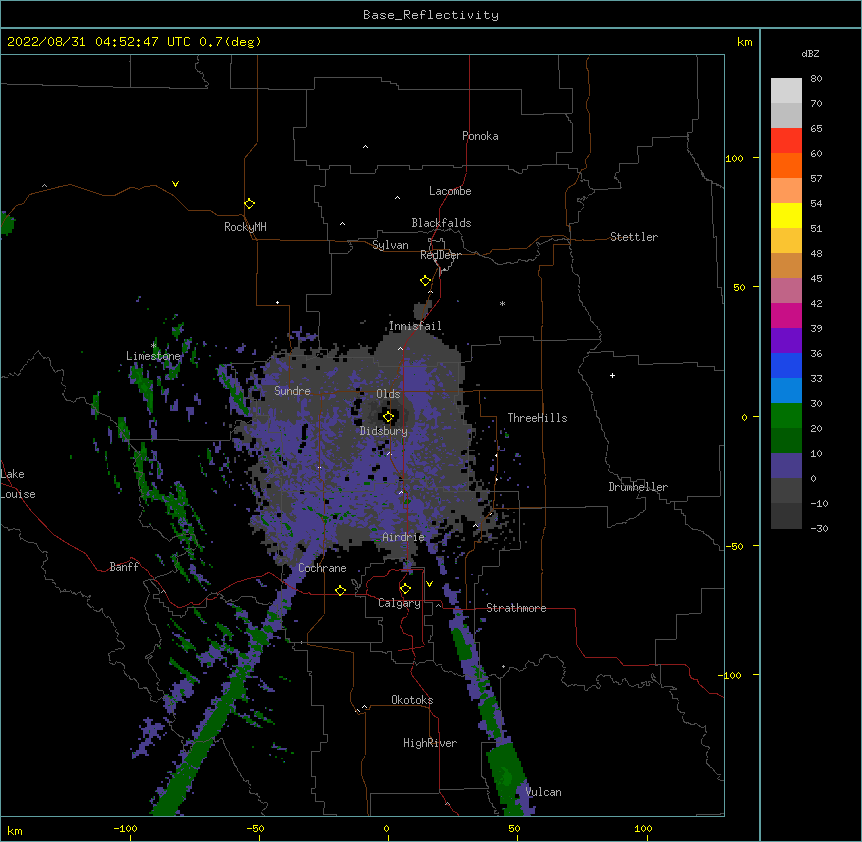Pick the yellow 51–54 dBZ legend swatch
This screenshot has width=862, height=842.
(786, 215)
